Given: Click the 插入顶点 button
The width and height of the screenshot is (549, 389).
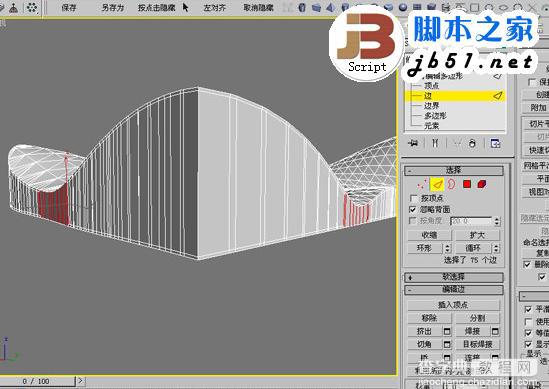Looking at the screenshot, I should coord(453,305).
